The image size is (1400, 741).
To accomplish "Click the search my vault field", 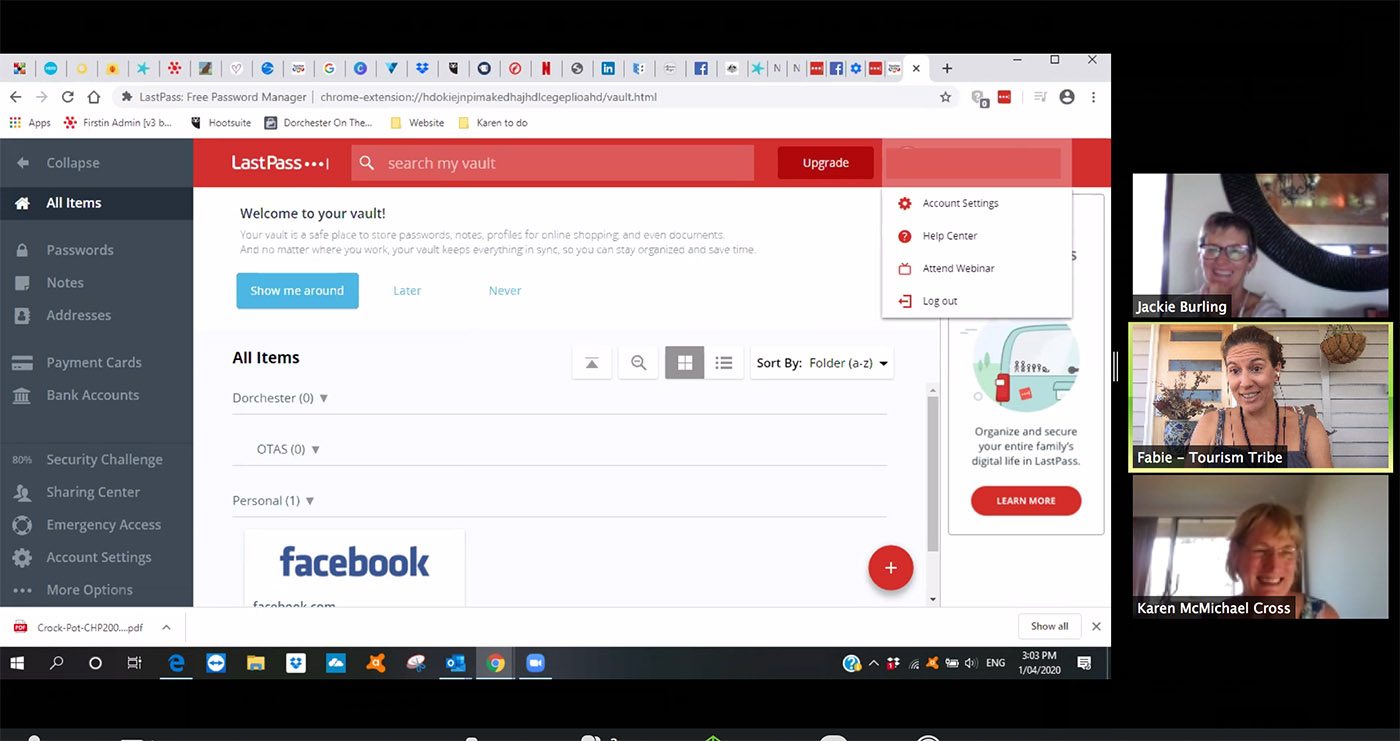I will (x=552, y=163).
